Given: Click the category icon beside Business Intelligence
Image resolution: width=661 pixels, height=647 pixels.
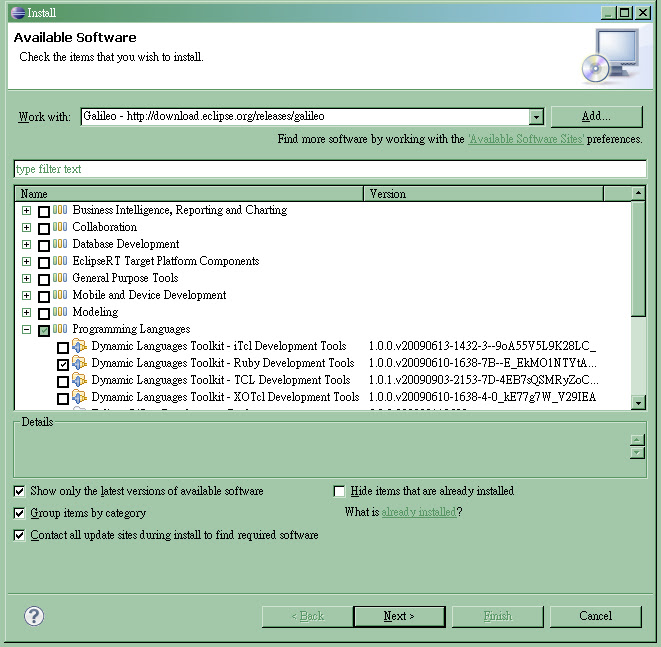Looking at the screenshot, I should click(60, 209).
